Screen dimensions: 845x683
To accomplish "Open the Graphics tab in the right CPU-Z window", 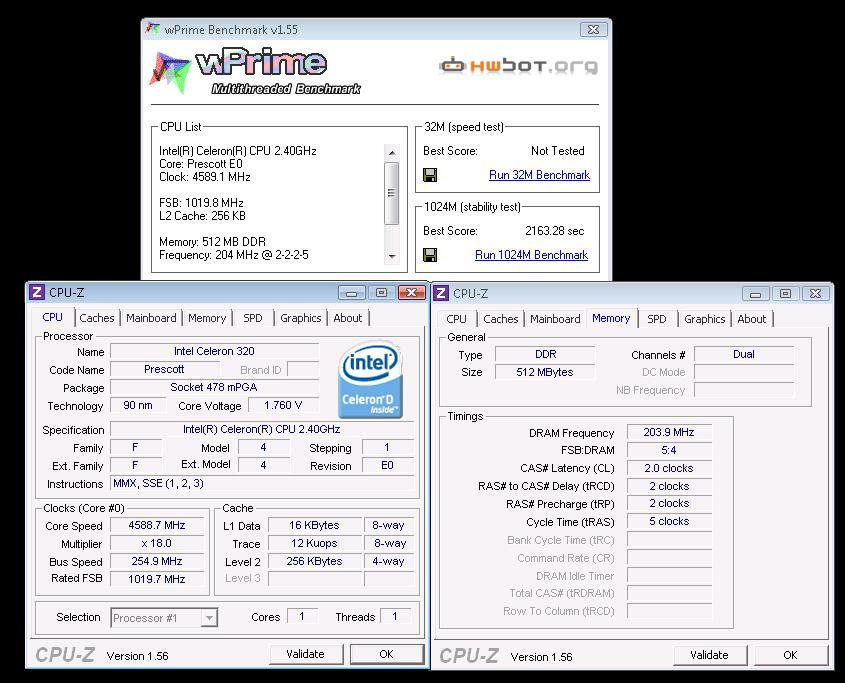I will coord(704,319).
